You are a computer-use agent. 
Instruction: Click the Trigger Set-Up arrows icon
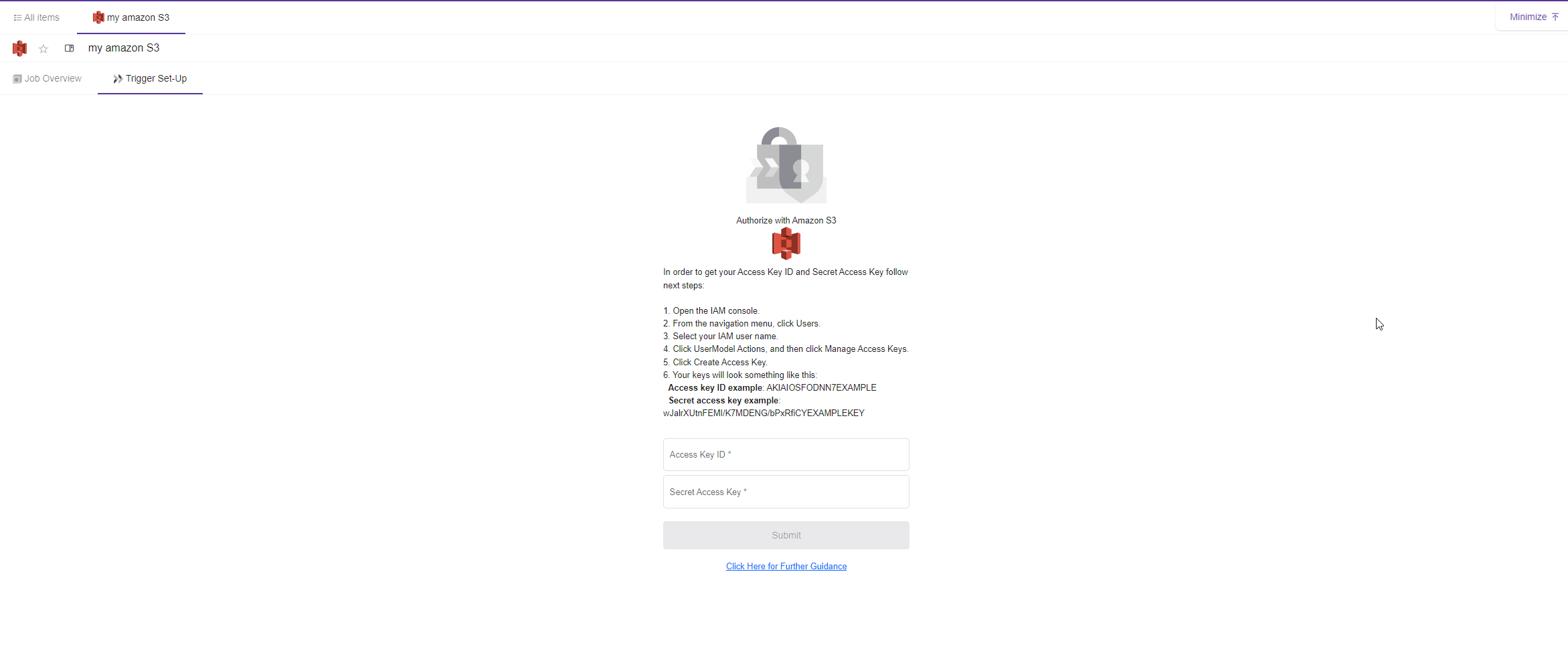click(118, 79)
